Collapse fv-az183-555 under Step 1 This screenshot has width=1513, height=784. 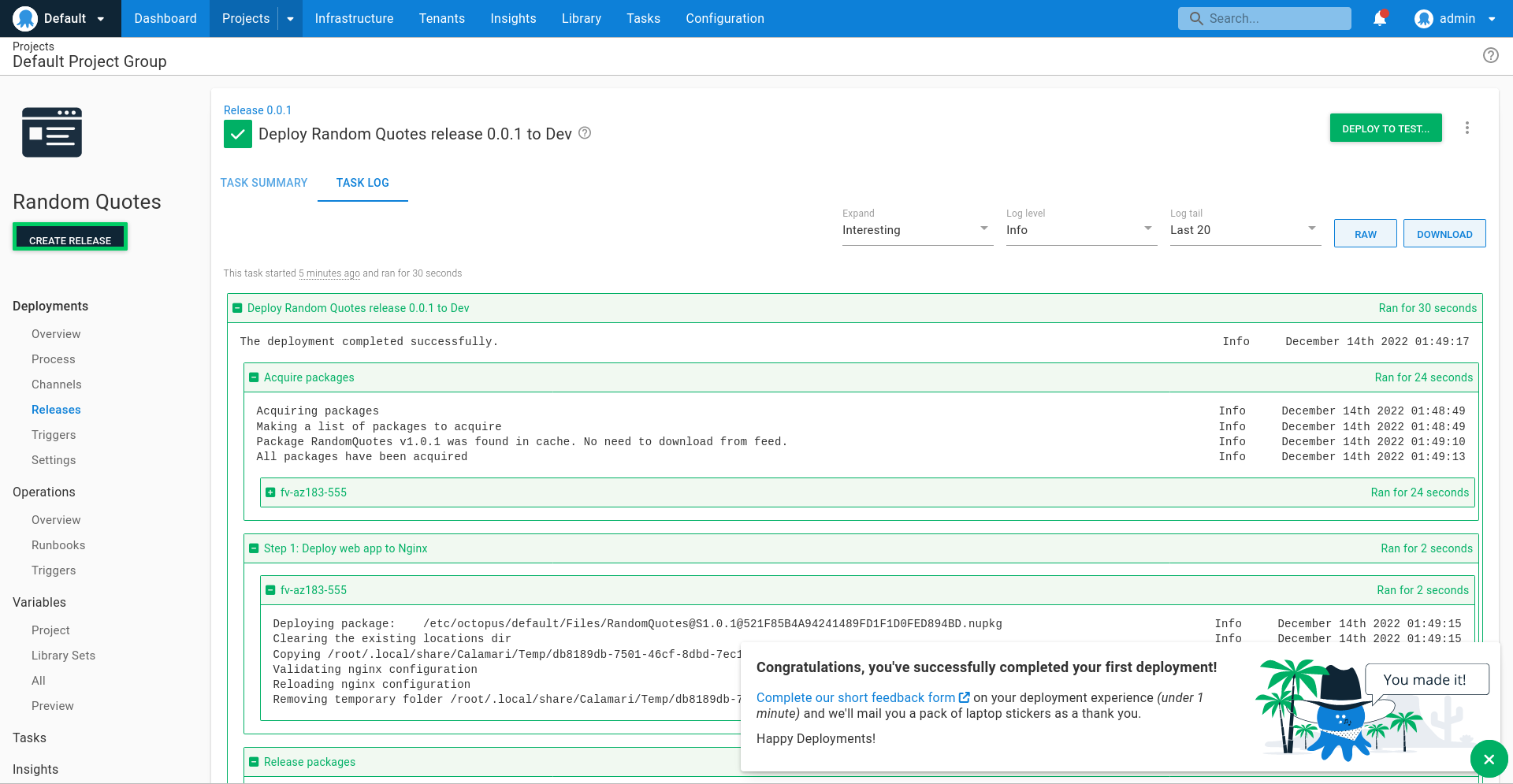[x=270, y=590]
